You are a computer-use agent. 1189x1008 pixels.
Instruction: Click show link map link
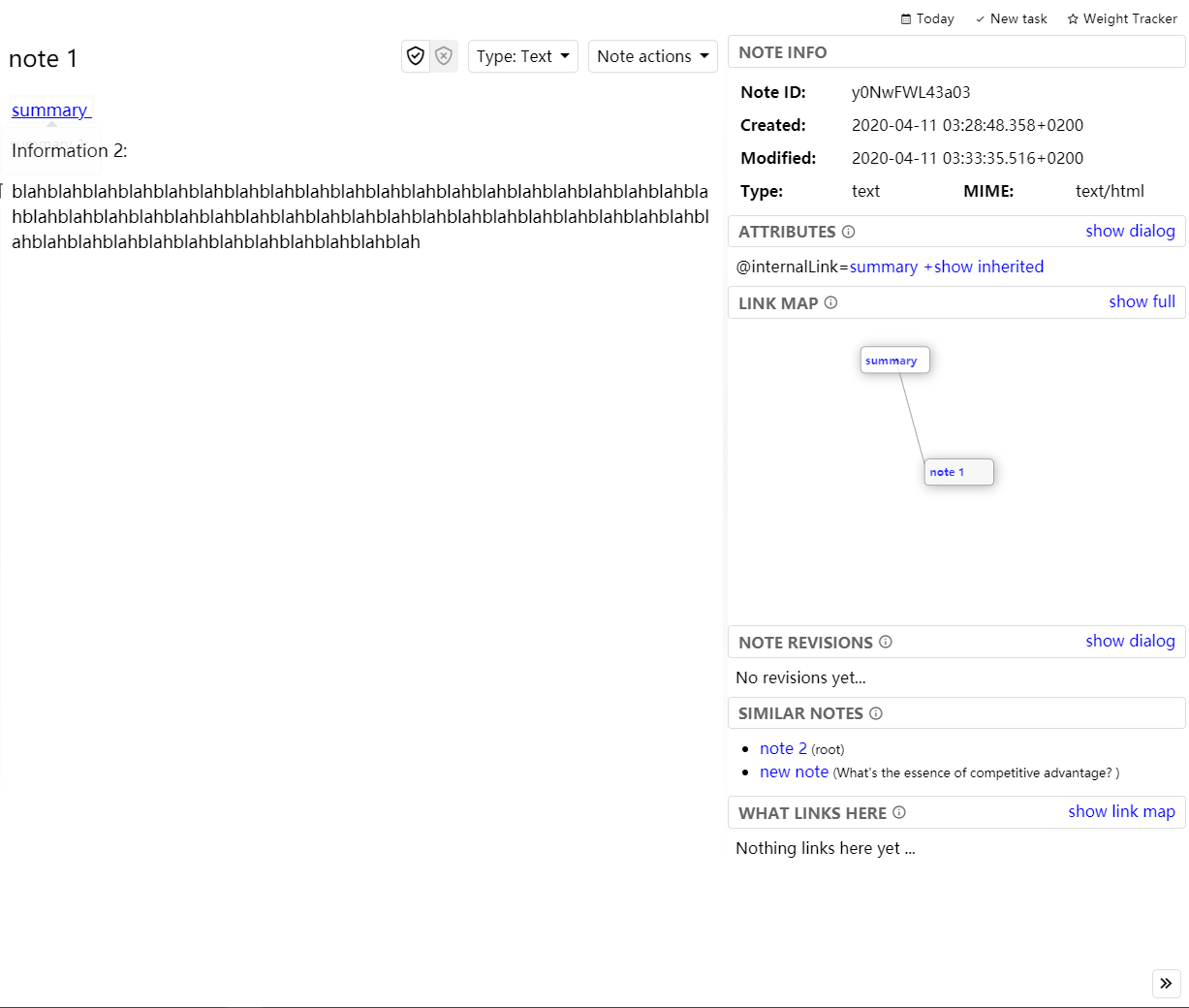(1121, 811)
